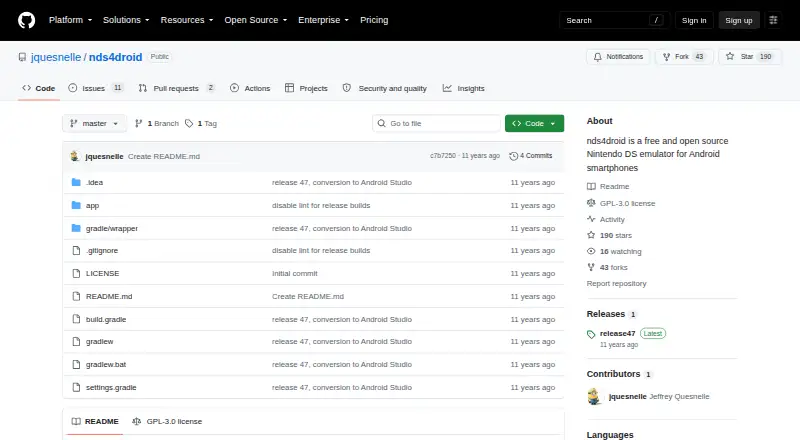This screenshot has height=440, width=800.
Task: Switch to the Issues tab
Action: pyautogui.click(x=96, y=88)
